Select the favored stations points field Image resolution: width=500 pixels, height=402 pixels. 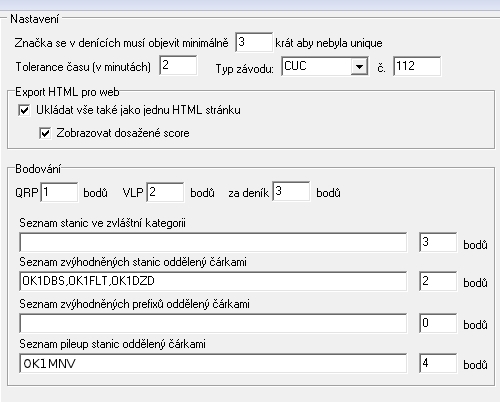tap(438, 281)
